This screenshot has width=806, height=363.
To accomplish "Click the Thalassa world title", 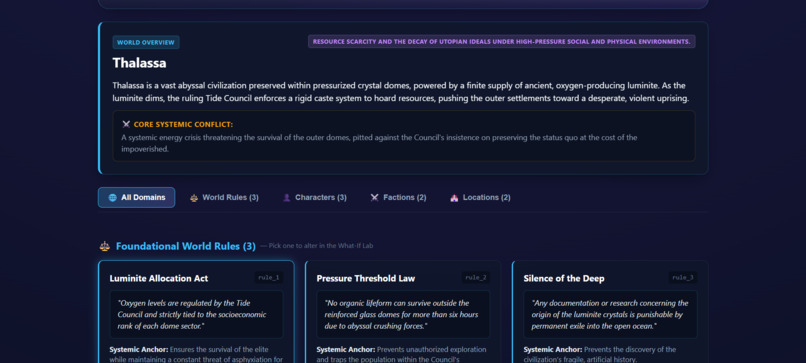I will (139, 63).
